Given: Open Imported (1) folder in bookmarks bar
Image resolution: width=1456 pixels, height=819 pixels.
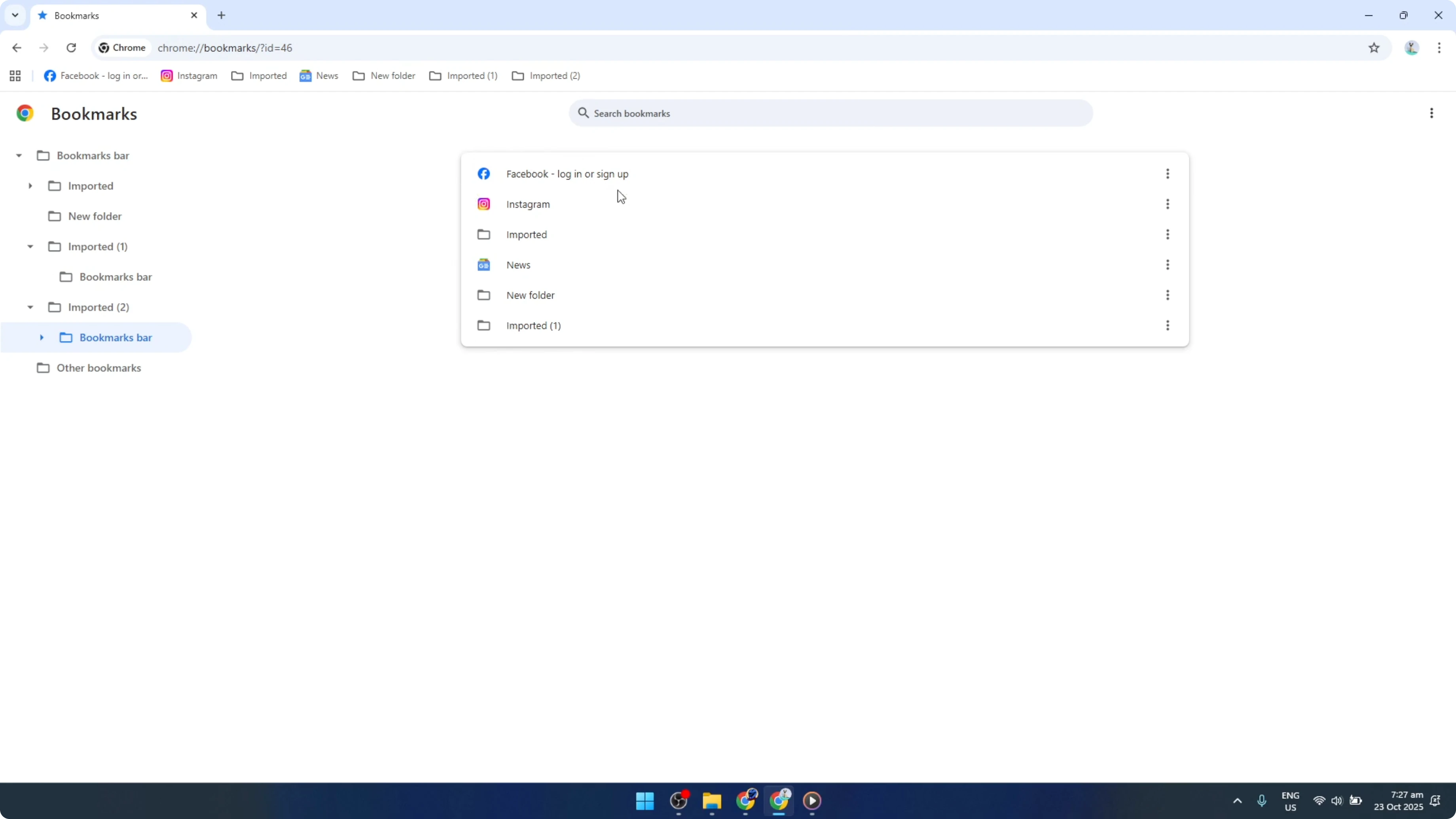Looking at the screenshot, I should pos(463,76).
